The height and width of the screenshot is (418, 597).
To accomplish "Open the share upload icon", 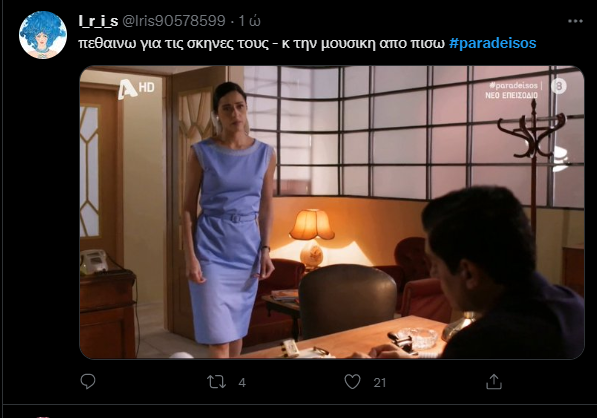I will pos(494,381).
